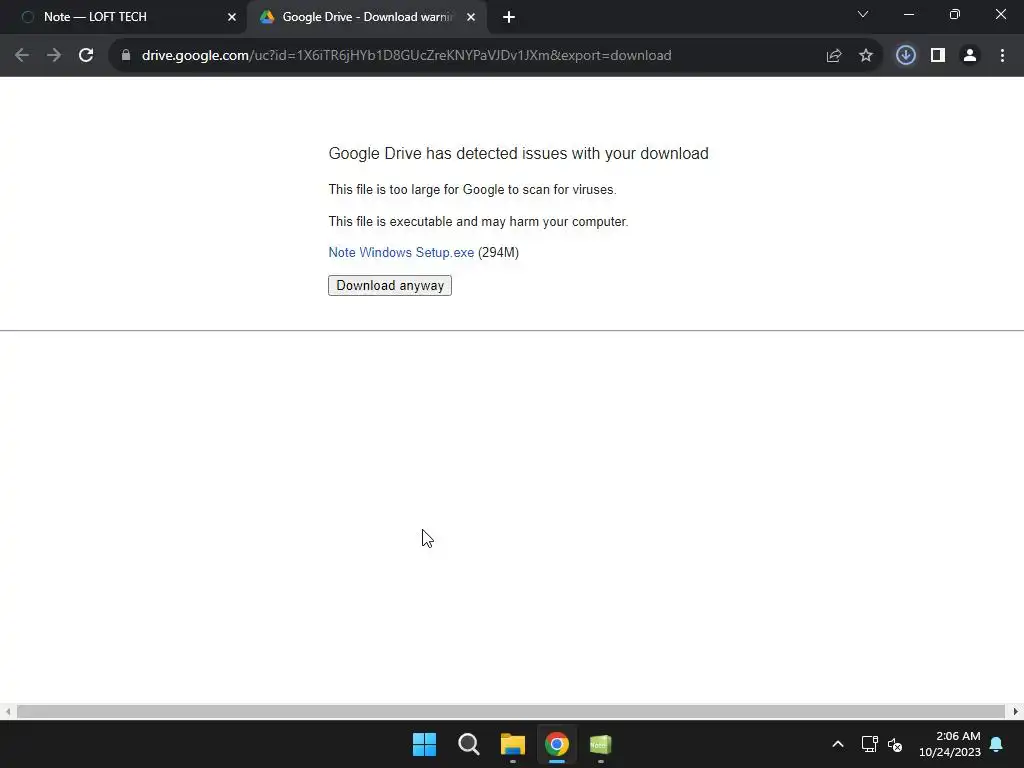Bookmark this tab with star
The image size is (1024, 768).
pyautogui.click(x=866, y=56)
